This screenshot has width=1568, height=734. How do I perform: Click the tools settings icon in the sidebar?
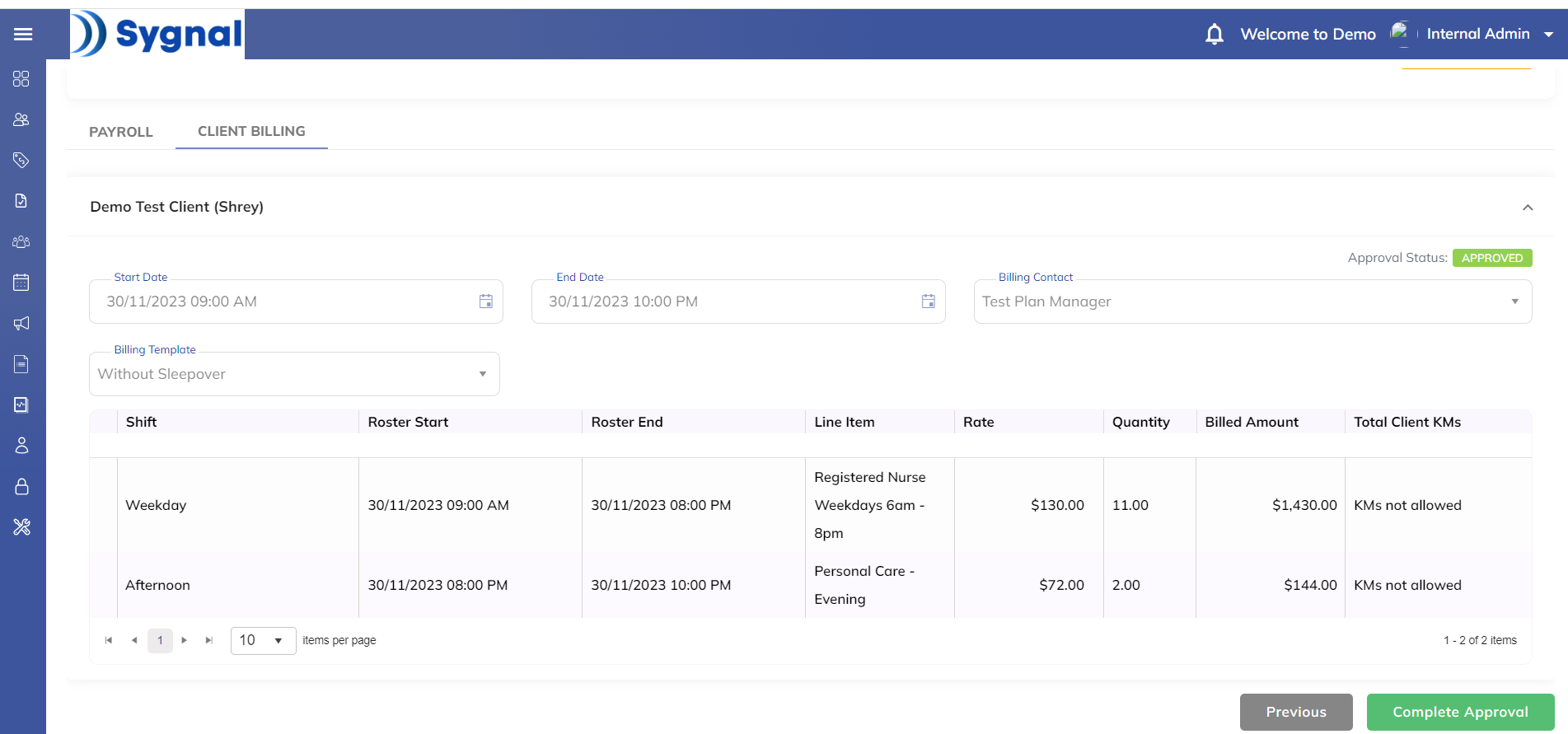[x=21, y=527]
